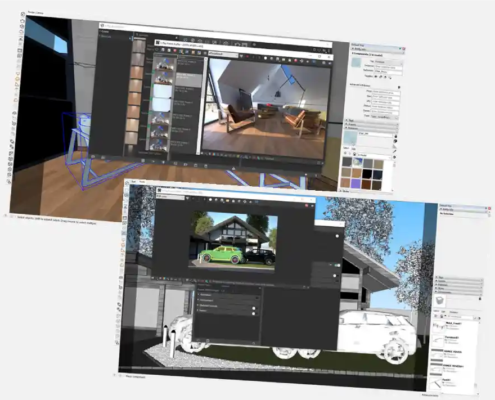Open the dropdown at top left of lower frame buffer

170,197
